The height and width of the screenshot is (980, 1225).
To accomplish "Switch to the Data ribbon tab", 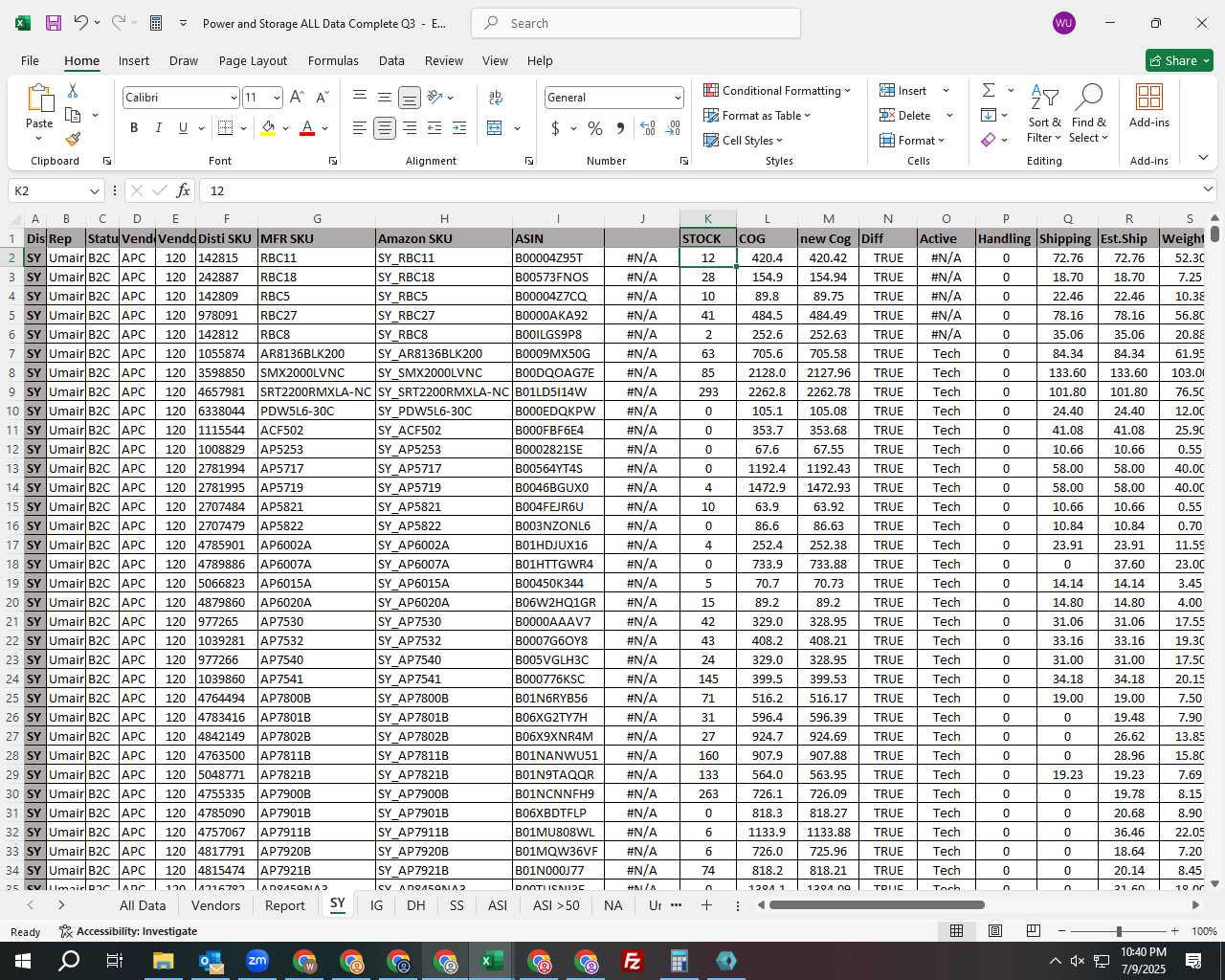I will (x=391, y=60).
